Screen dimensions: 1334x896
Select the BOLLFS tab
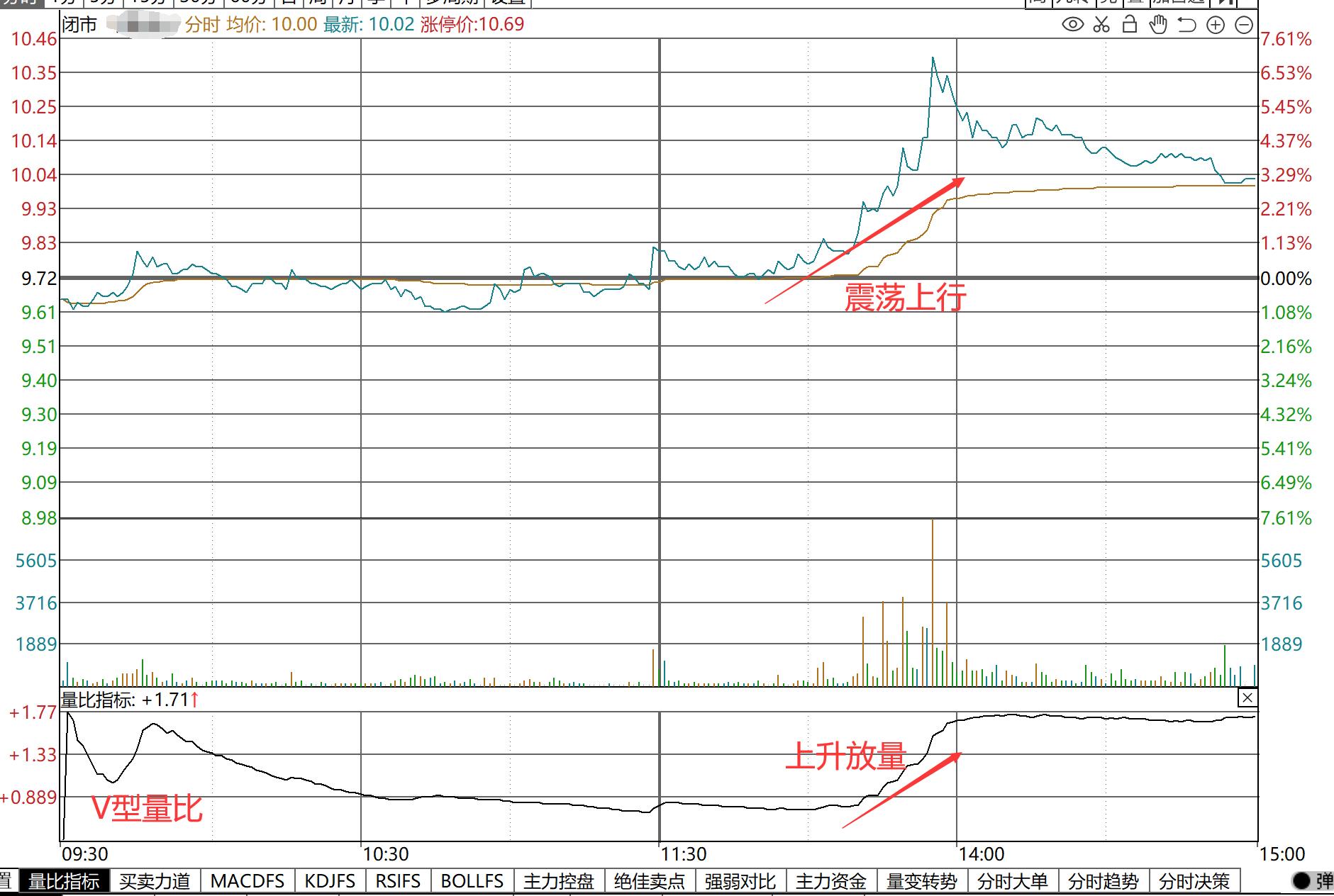coord(472,881)
